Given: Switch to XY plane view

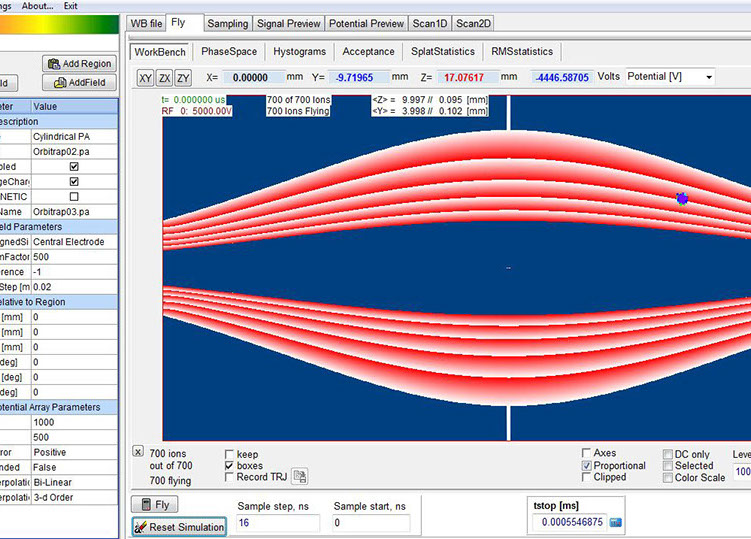Looking at the screenshot, I should (146, 77).
